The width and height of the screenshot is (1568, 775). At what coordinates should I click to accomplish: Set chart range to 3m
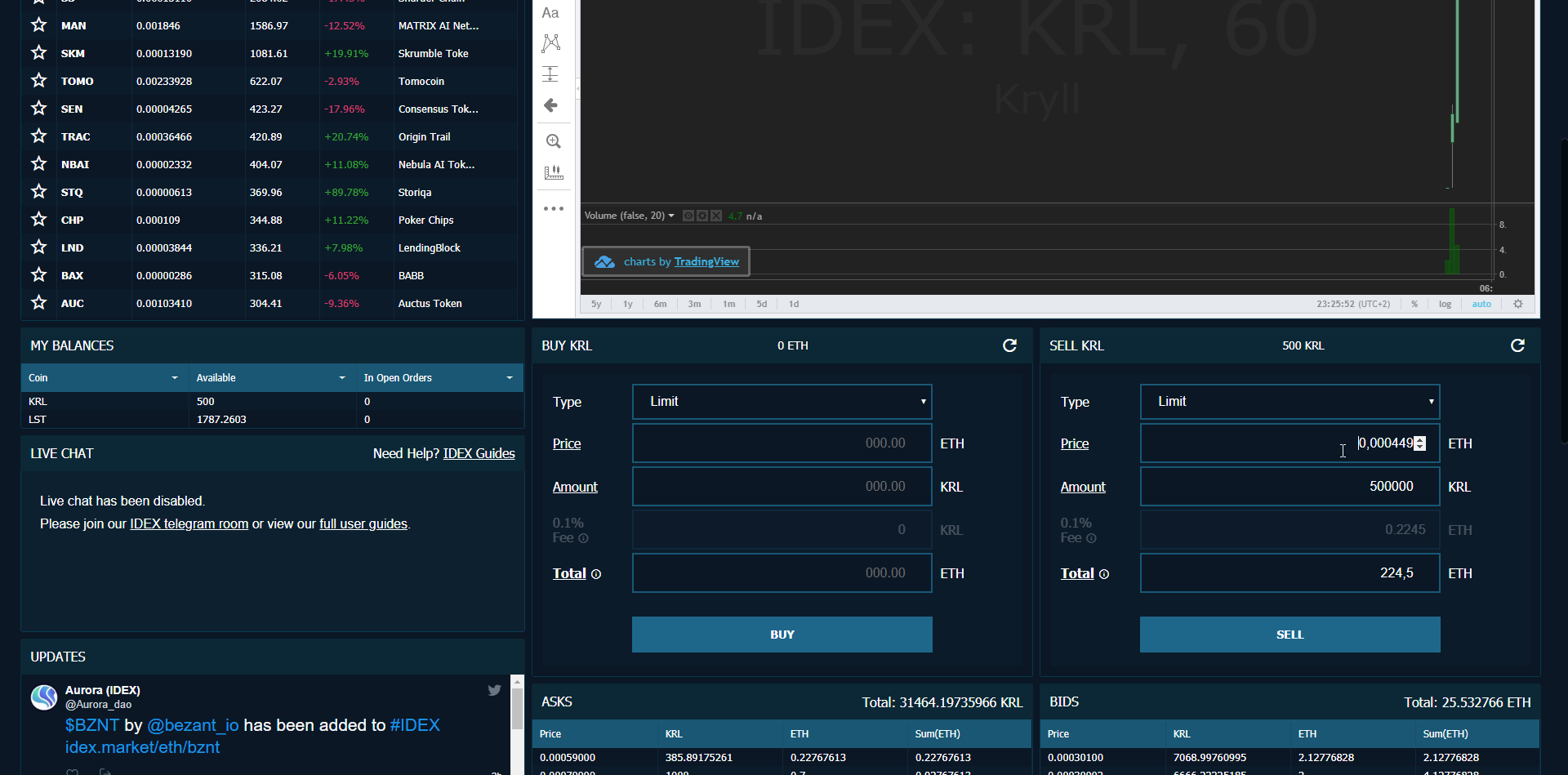pos(694,304)
